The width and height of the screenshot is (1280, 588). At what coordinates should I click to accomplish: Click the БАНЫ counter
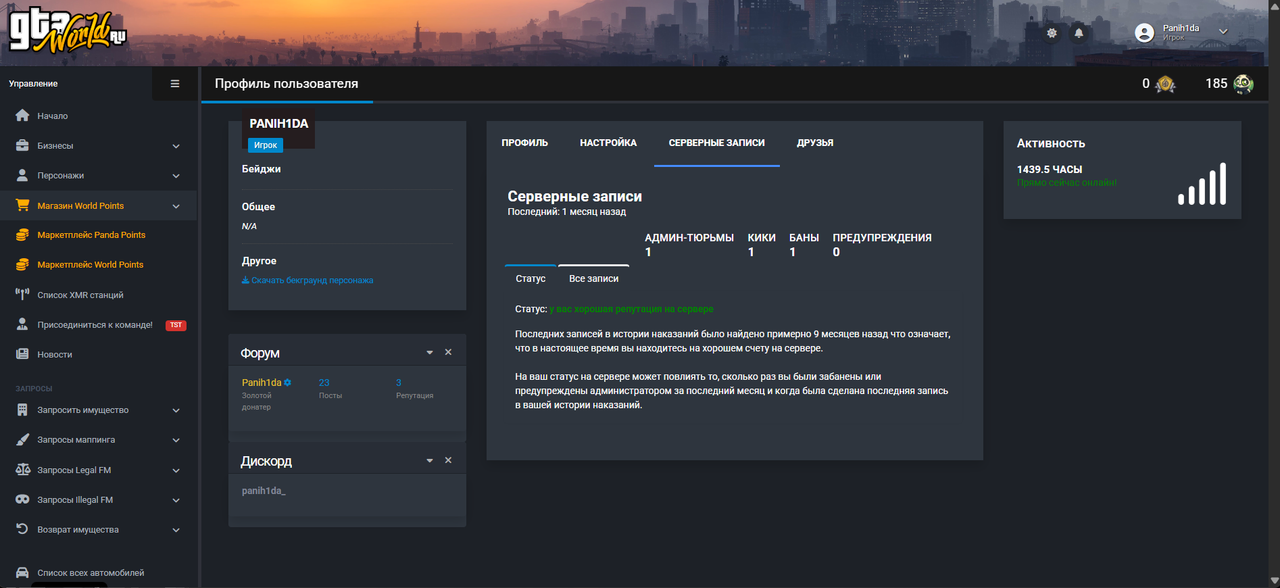804,245
